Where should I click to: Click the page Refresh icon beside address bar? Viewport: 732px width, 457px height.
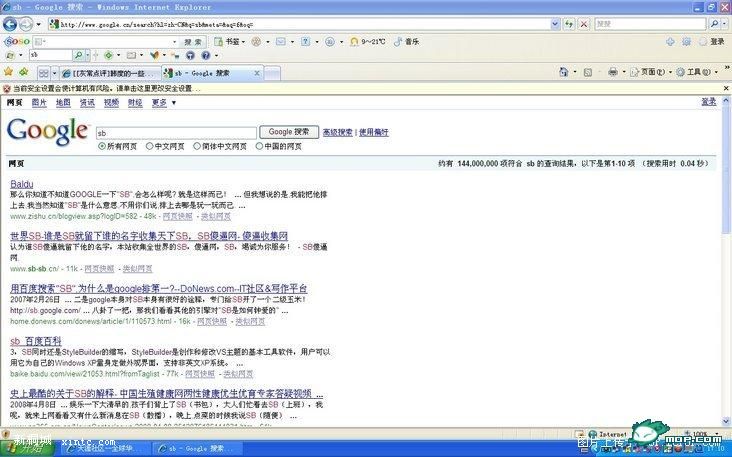568,23
